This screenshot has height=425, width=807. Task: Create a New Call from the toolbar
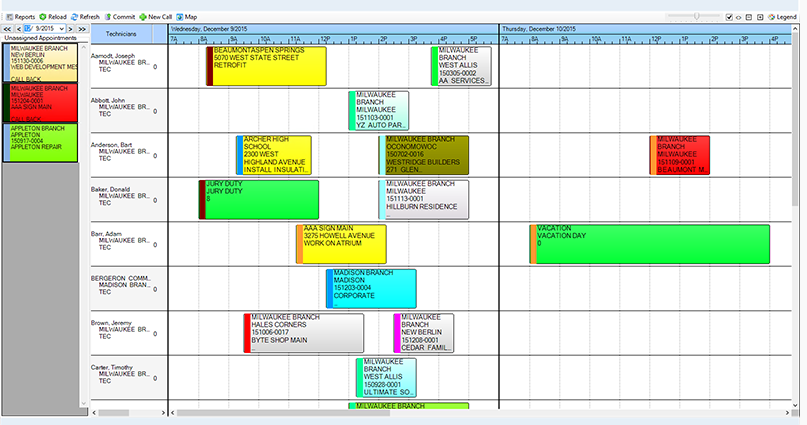coord(155,17)
